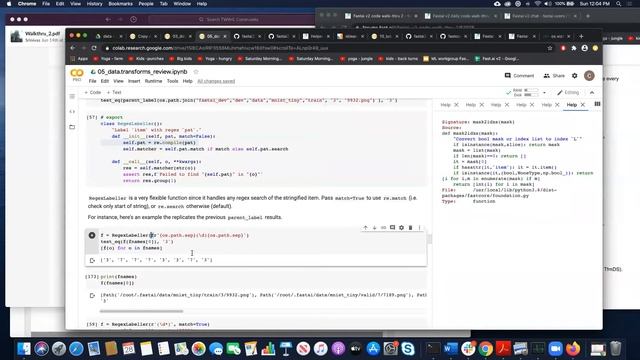Click the Comment button
This screenshot has width=640, height=360.
click(519, 76)
